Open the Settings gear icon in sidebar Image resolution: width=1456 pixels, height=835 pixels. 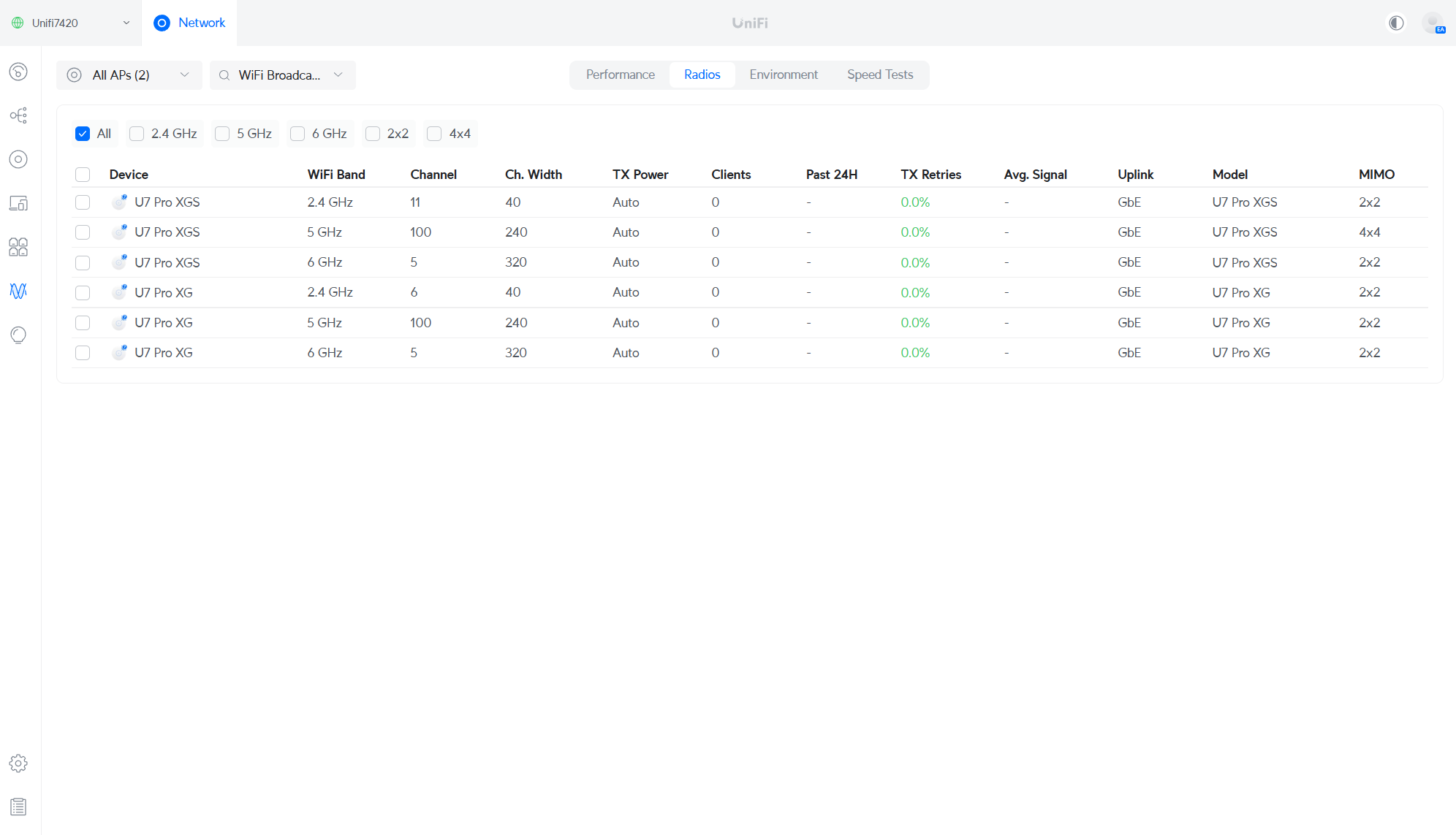[18, 763]
